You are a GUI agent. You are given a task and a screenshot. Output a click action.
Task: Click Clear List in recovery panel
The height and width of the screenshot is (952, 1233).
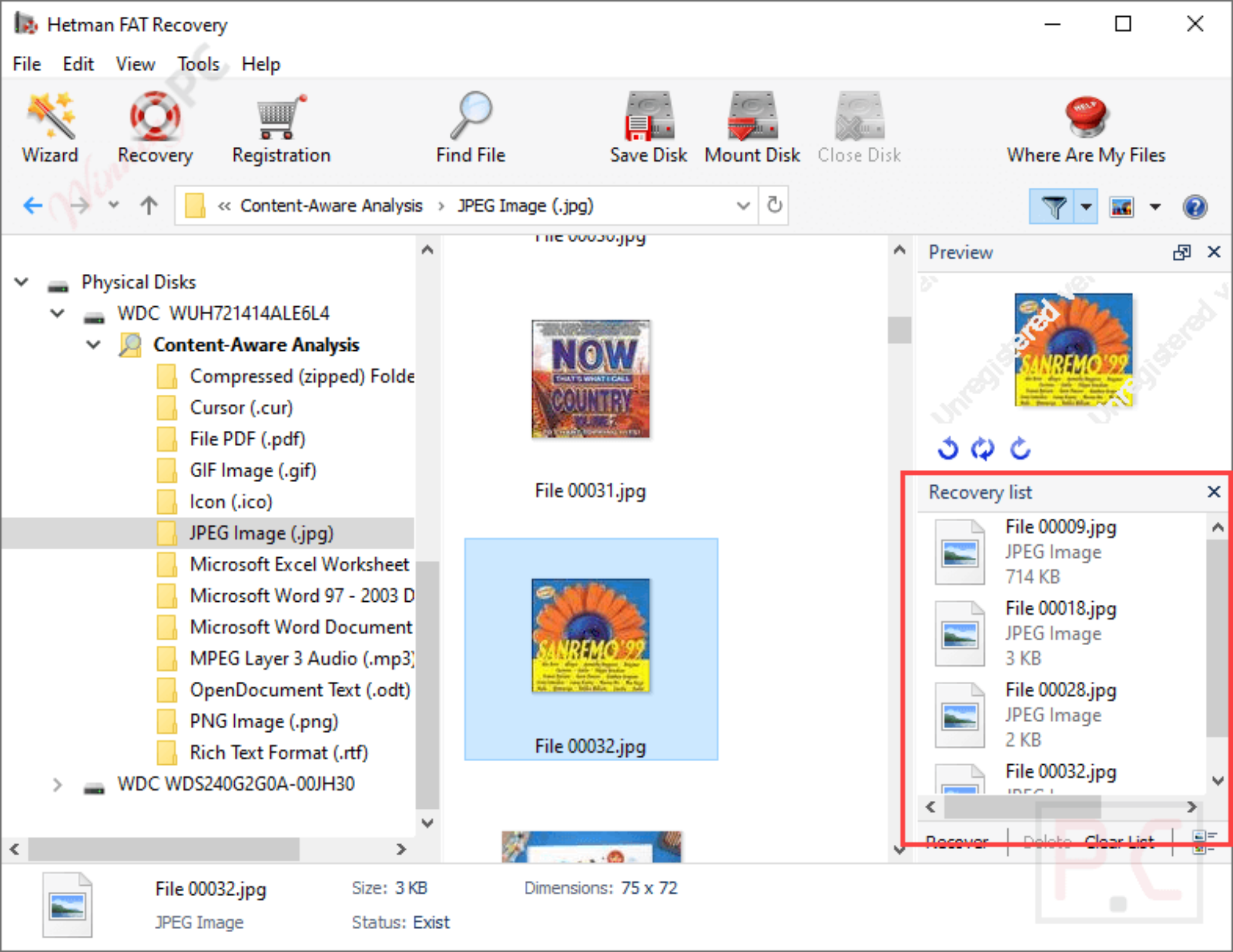coord(1120,841)
